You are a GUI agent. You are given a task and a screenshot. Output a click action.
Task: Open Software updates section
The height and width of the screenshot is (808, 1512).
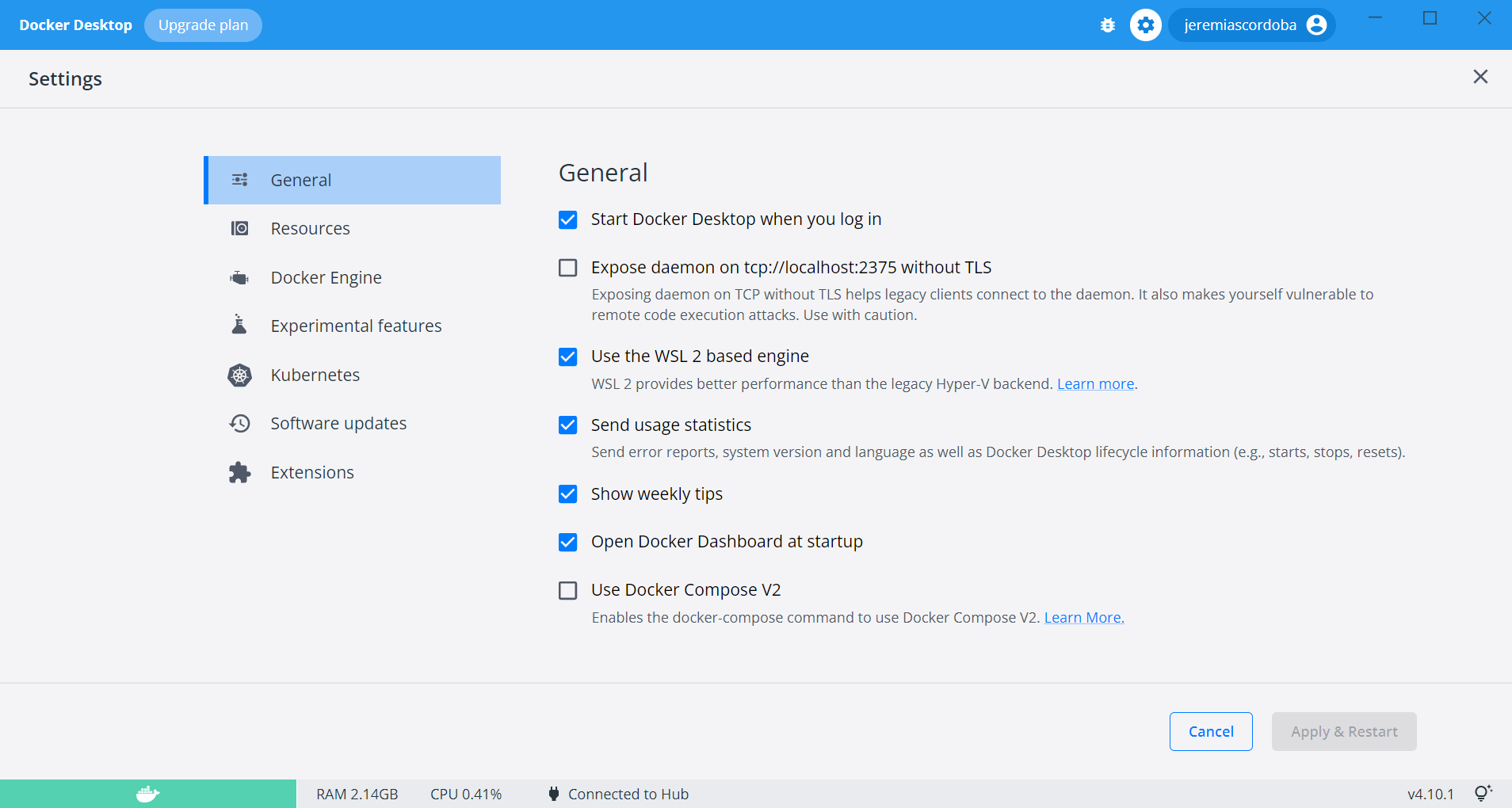pyautogui.click(x=353, y=423)
